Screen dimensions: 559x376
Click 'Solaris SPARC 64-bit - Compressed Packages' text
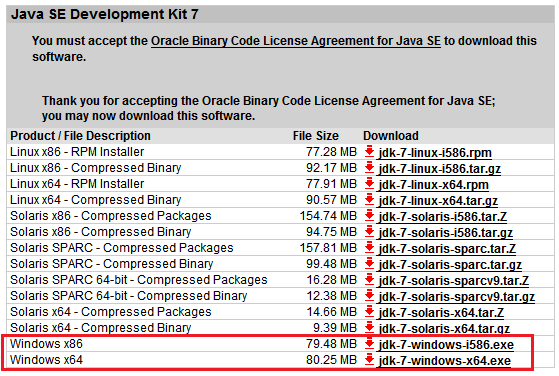(139, 280)
